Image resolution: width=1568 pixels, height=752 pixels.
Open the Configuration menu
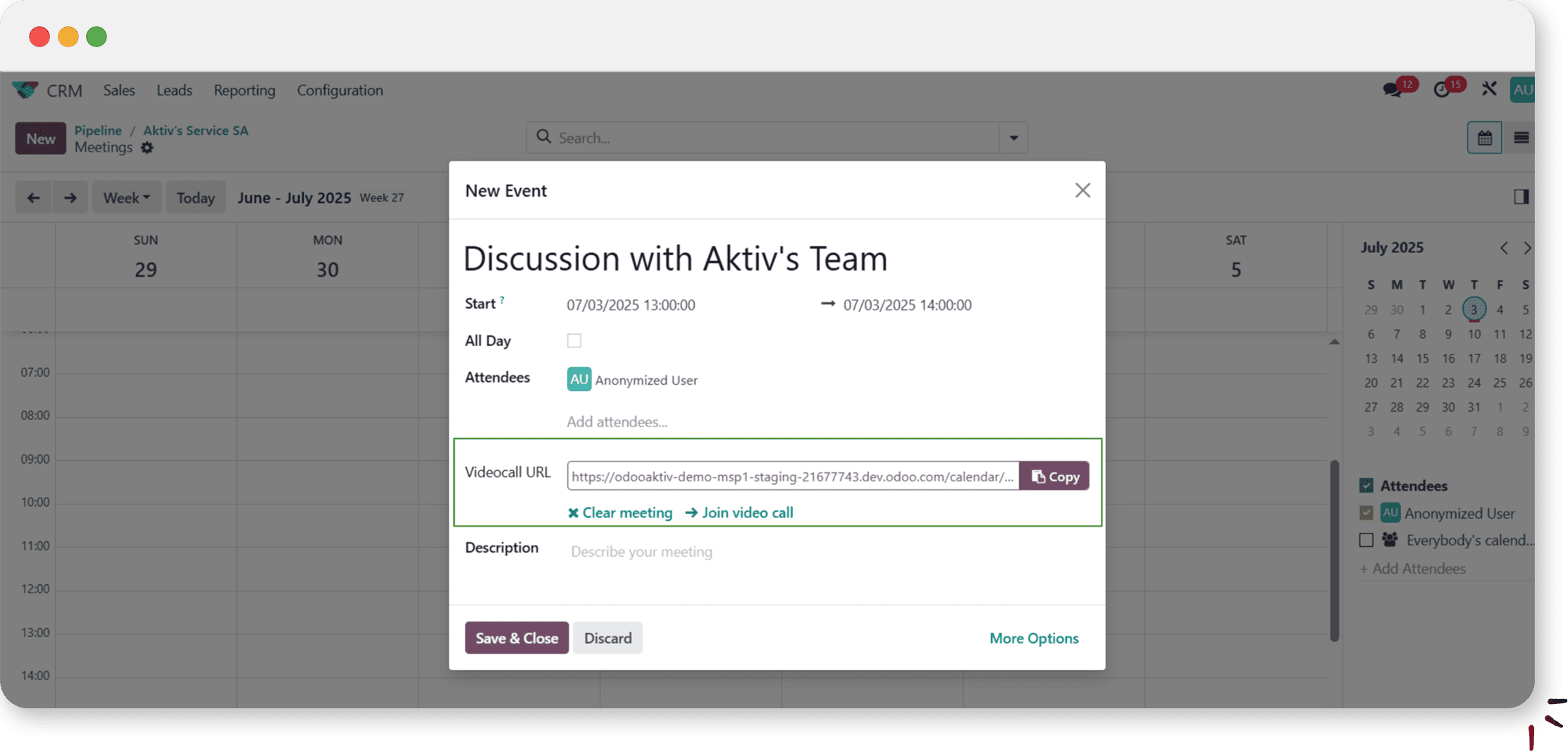[340, 90]
